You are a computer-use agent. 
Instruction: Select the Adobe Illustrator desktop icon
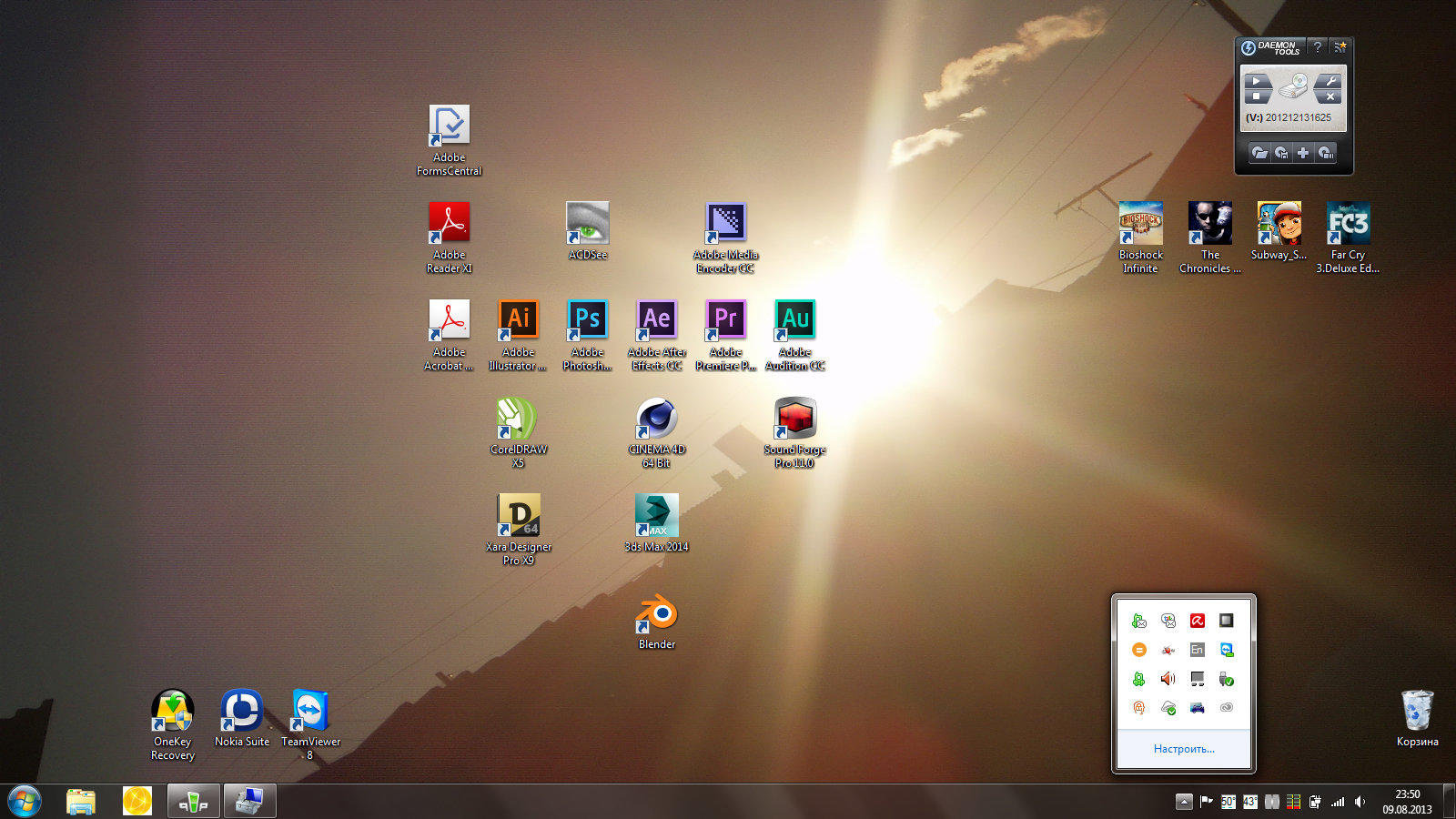point(518,320)
